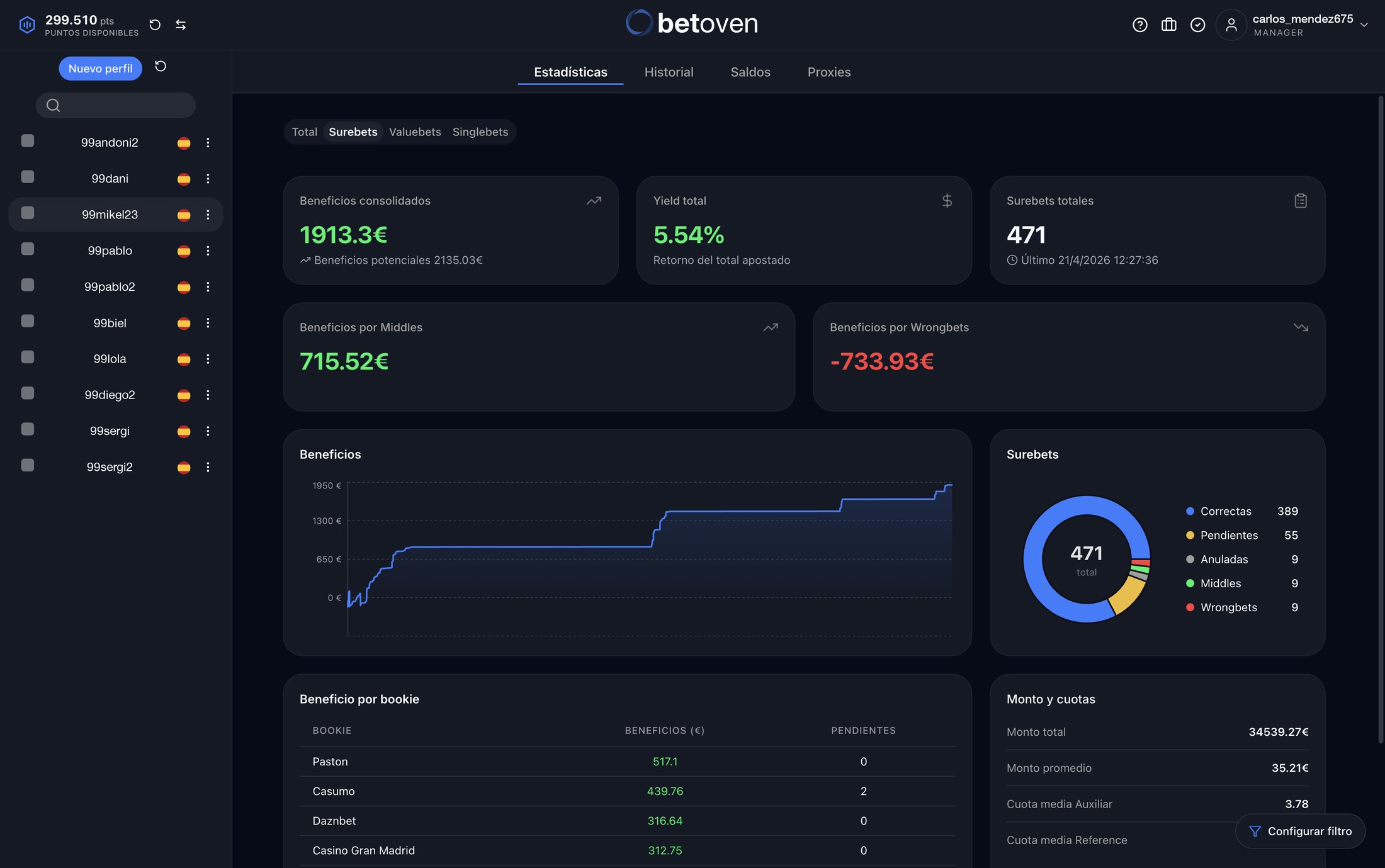Open the Saldos tab
1385x868 pixels.
point(750,72)
